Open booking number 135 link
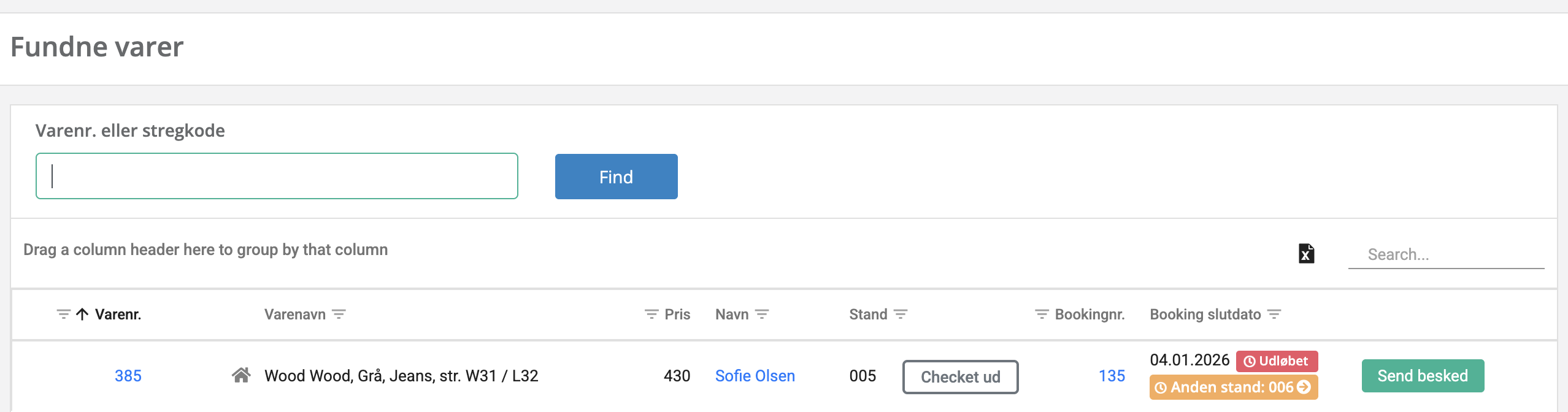Image resolution: width=1568 pixels, height=412 pixels. coord(1112,376)
